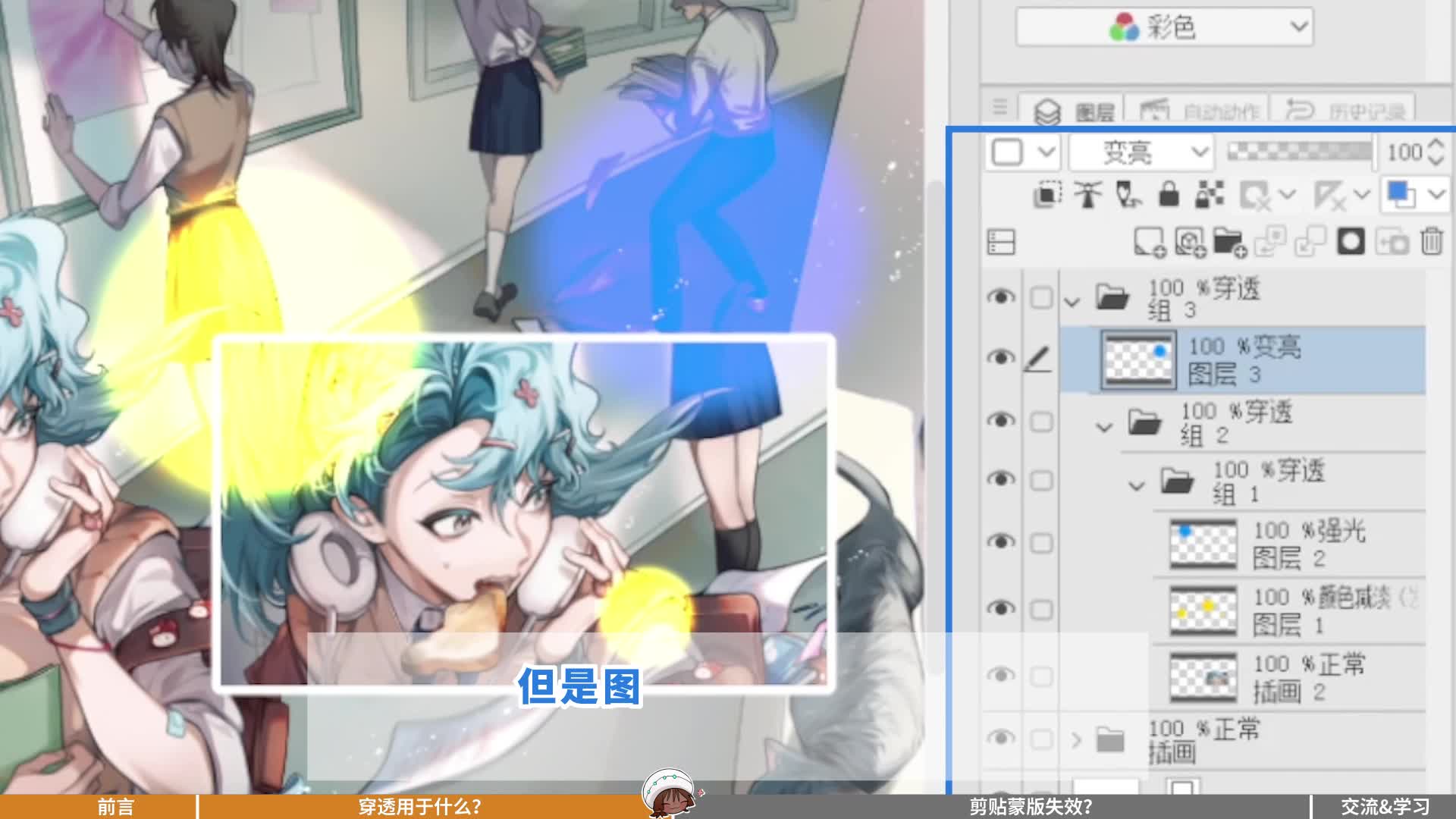
Task: Toggle the layer mask enable icon
Action: pos(1254,196)
